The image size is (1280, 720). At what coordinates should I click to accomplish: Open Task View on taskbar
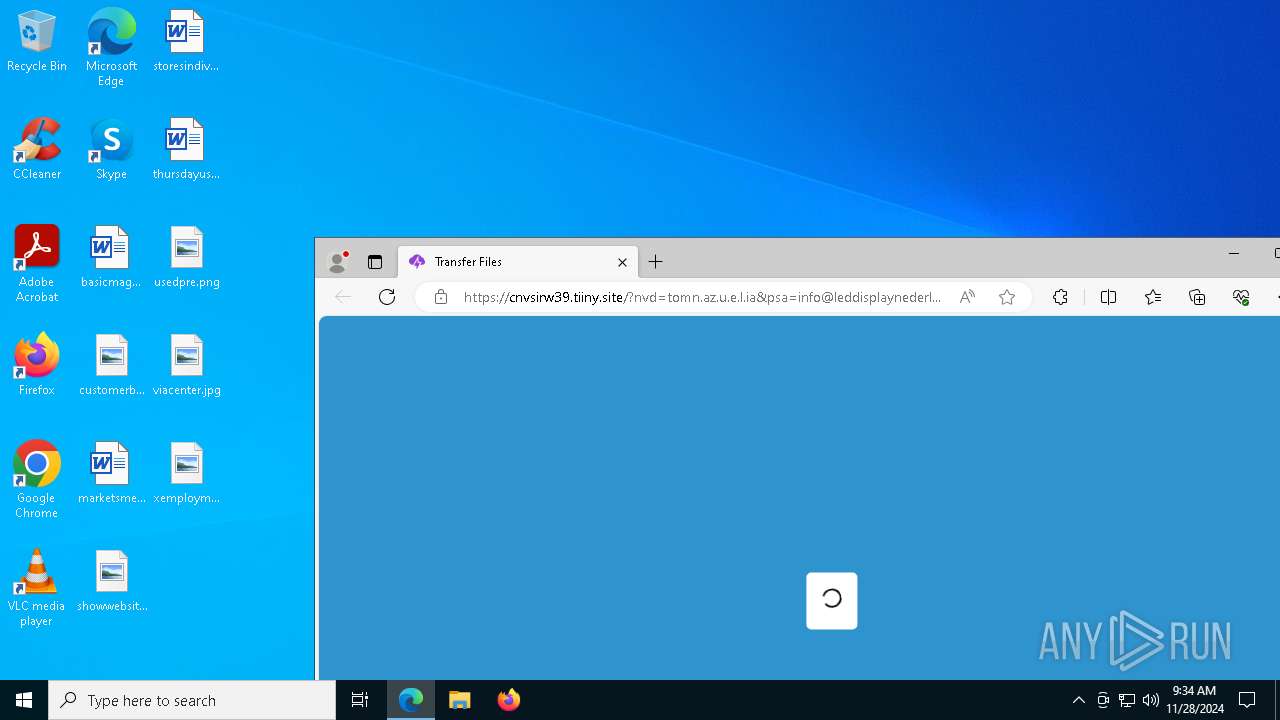pyautogui.click(x=360, y=700)
